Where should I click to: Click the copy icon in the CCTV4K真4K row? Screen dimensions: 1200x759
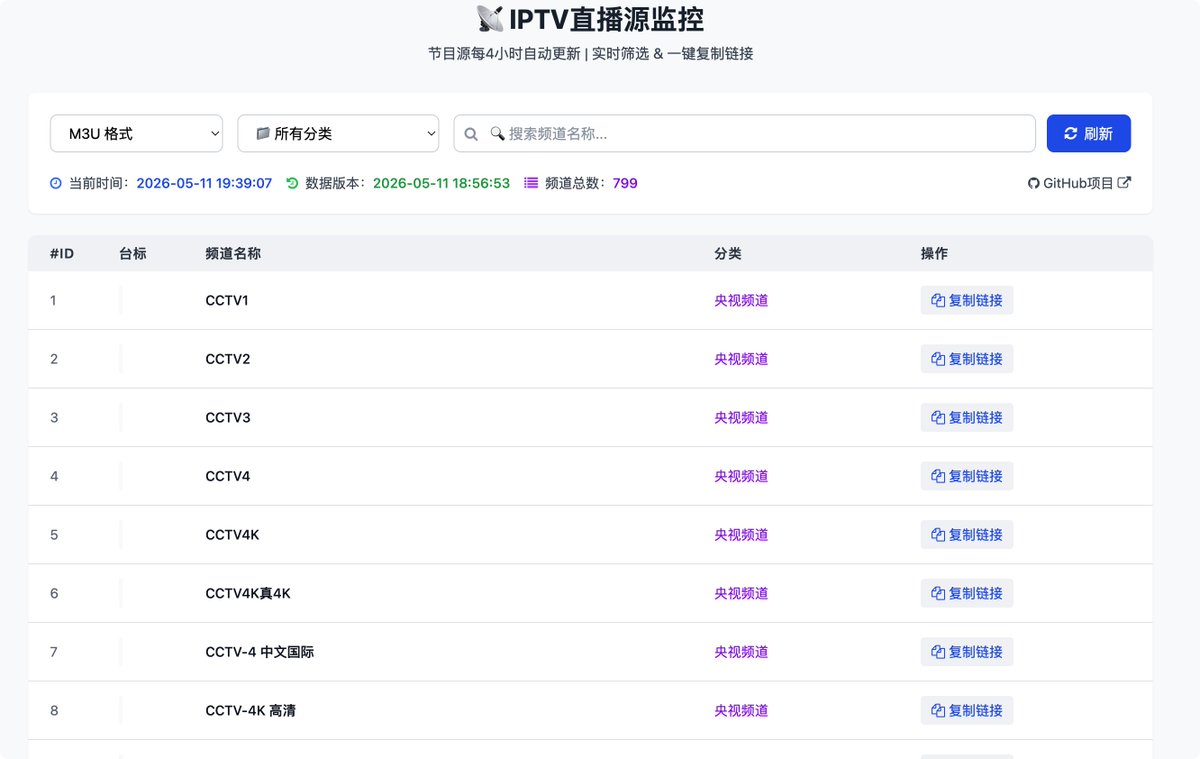[938, 594]
